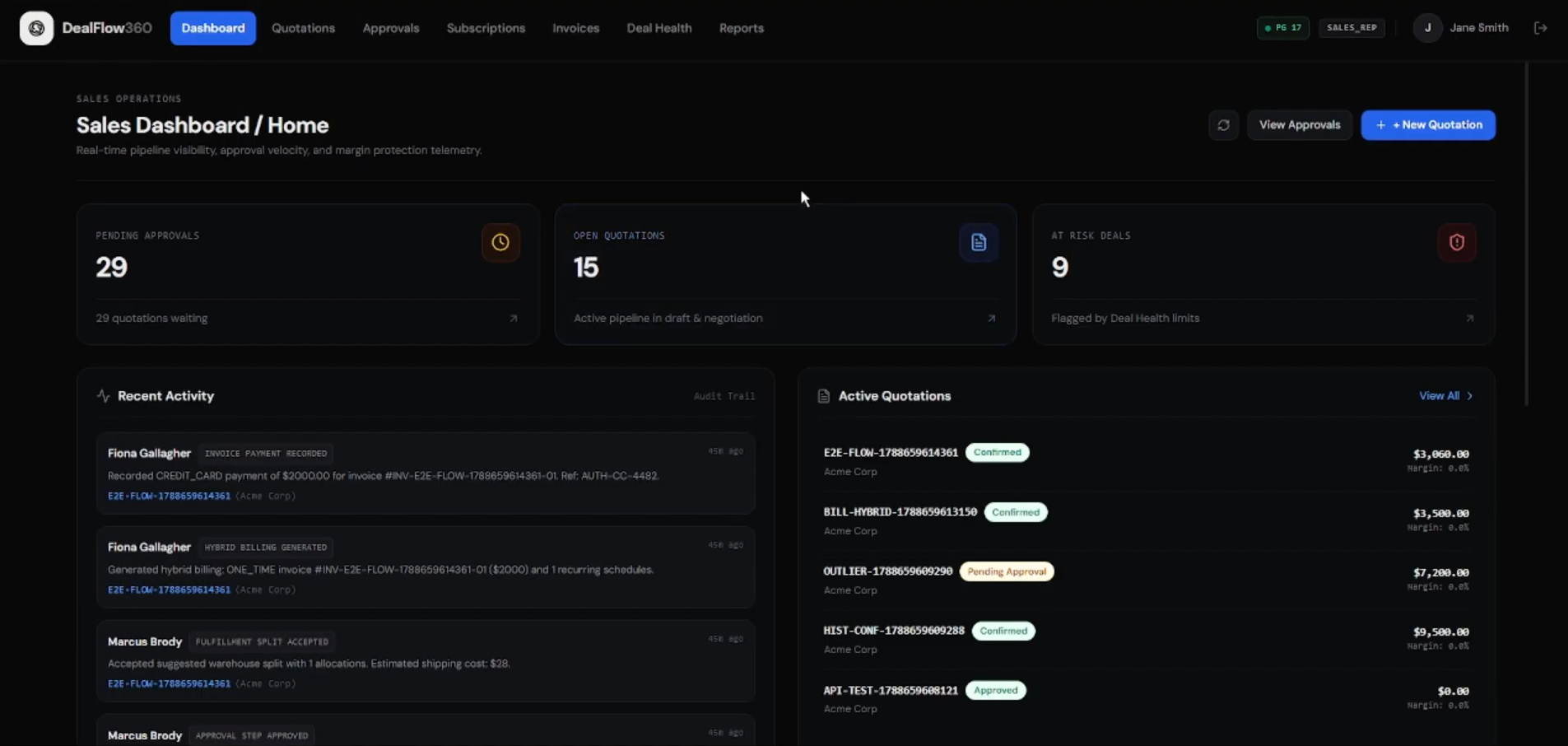Open quotation API-TEST-1788659608121
Viewport: 1568px width, 746px height.
(891, 690)
